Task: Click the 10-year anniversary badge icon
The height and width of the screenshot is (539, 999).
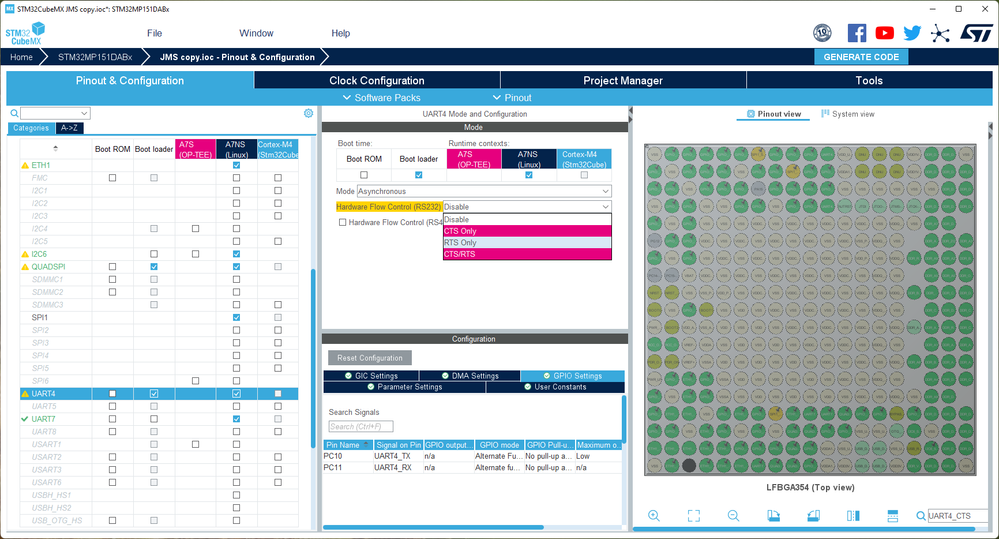Action: (823, 32)
